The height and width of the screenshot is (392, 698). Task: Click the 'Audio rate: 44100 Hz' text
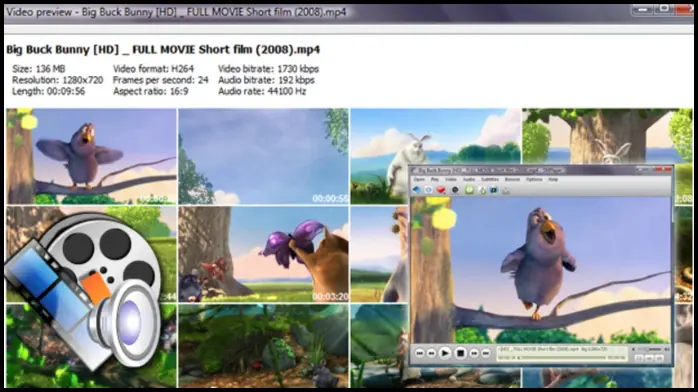[x=262, y=91]
